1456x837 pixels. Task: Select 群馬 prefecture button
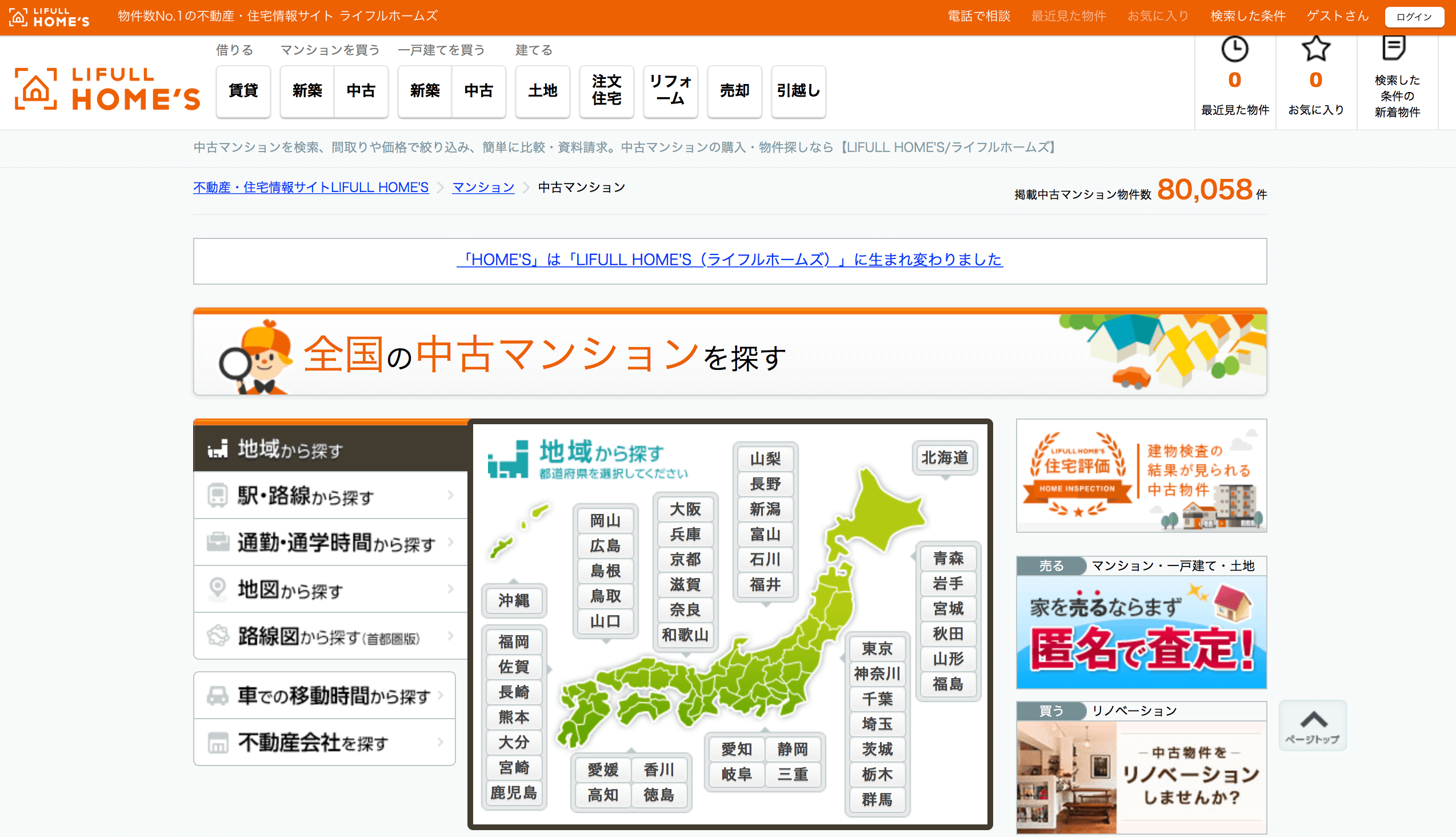pyautogui.click(x=877, y=800)
